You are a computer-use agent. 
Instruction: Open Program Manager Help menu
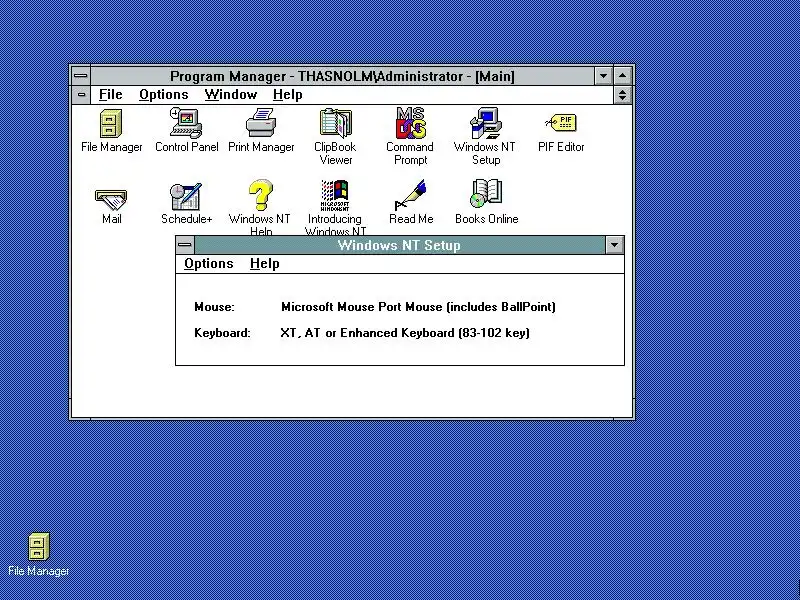pos(288,94)
